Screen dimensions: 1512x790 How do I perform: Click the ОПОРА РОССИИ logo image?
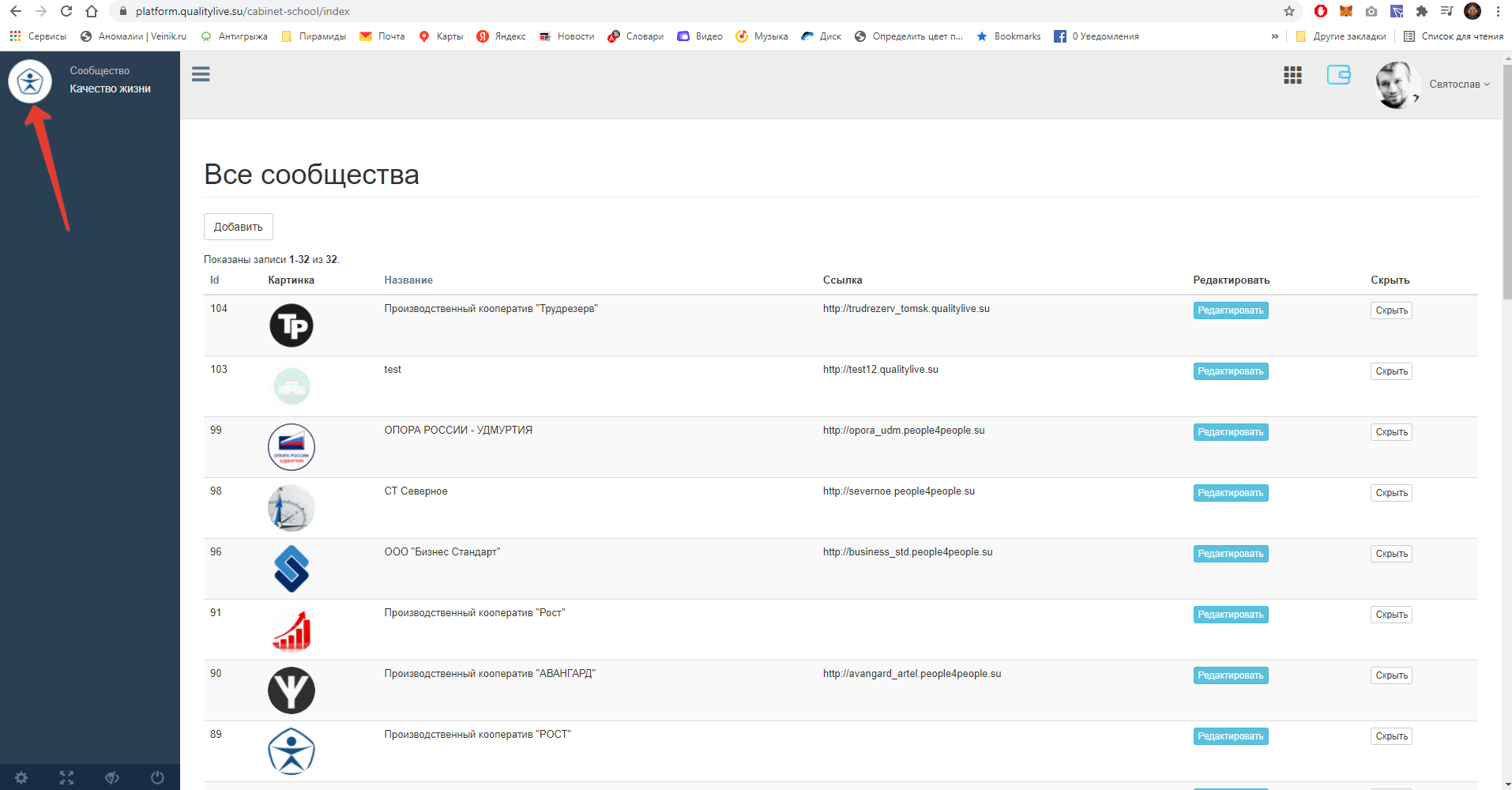point(291,447)
